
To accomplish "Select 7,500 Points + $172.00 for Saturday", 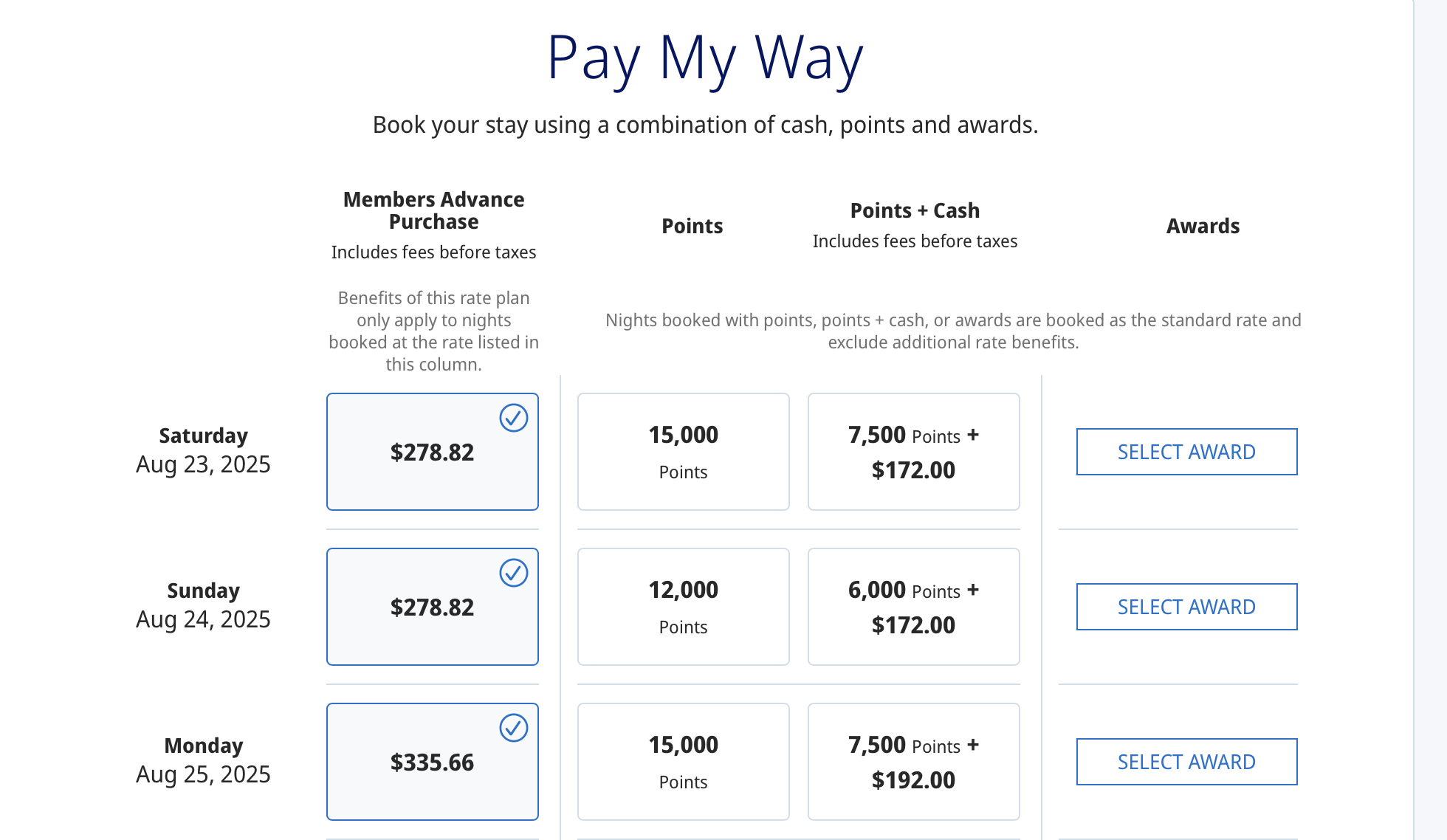I will click(x=913, y=451).
